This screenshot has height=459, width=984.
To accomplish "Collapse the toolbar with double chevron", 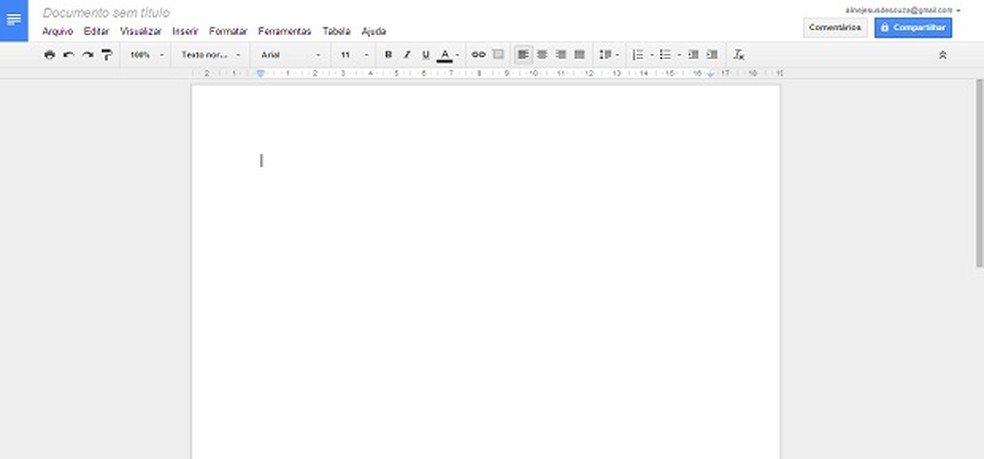I will [x=942, y=55].
